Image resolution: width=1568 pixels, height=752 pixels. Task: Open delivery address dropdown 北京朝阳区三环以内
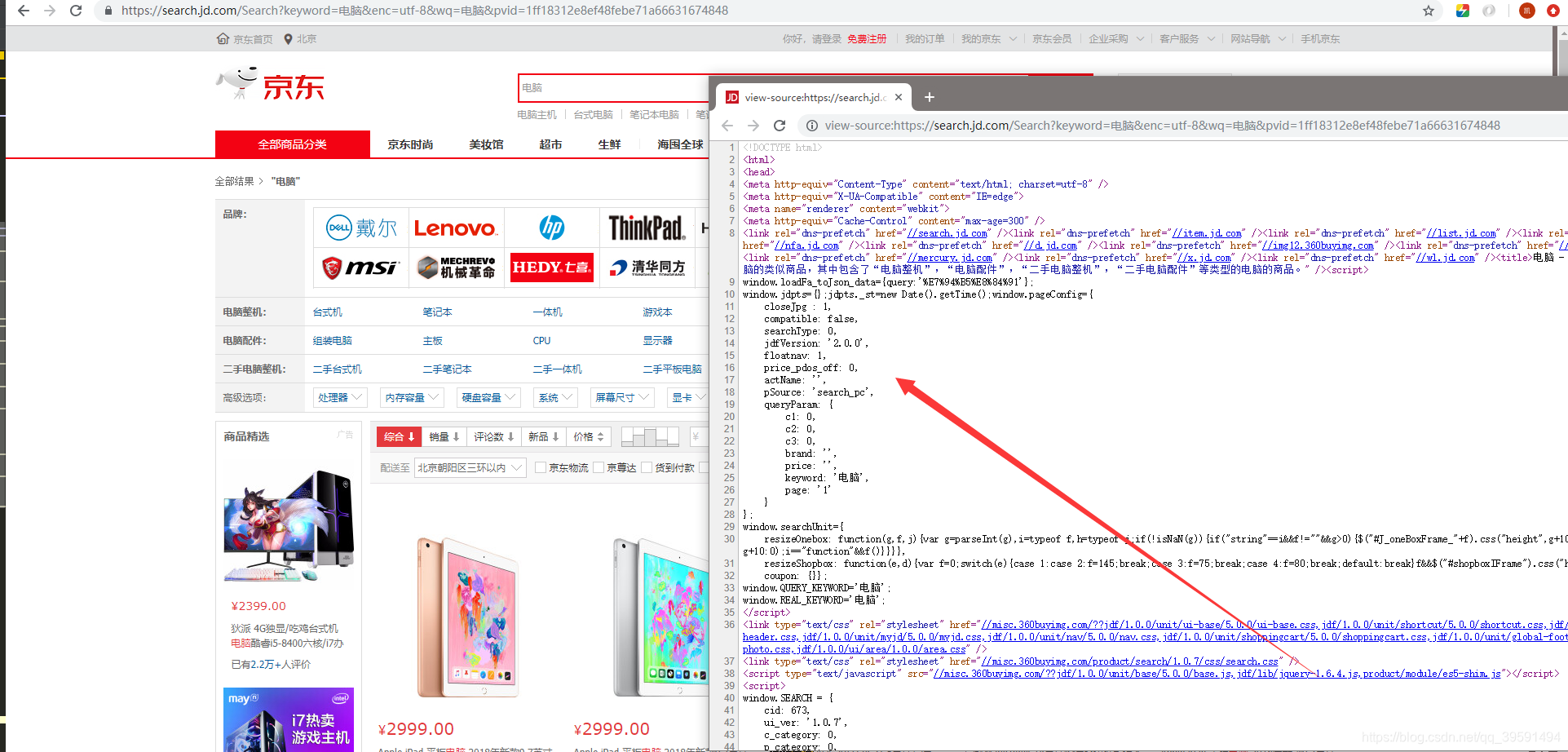coord(470,467)
